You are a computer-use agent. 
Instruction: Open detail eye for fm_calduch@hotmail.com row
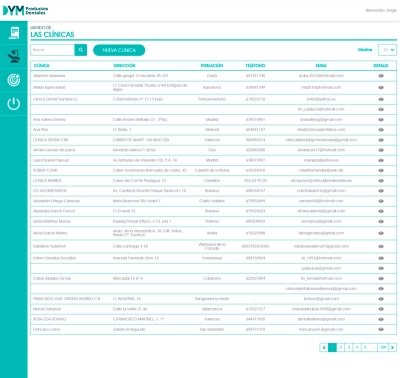pyautogui.click(x=381, y=109)
